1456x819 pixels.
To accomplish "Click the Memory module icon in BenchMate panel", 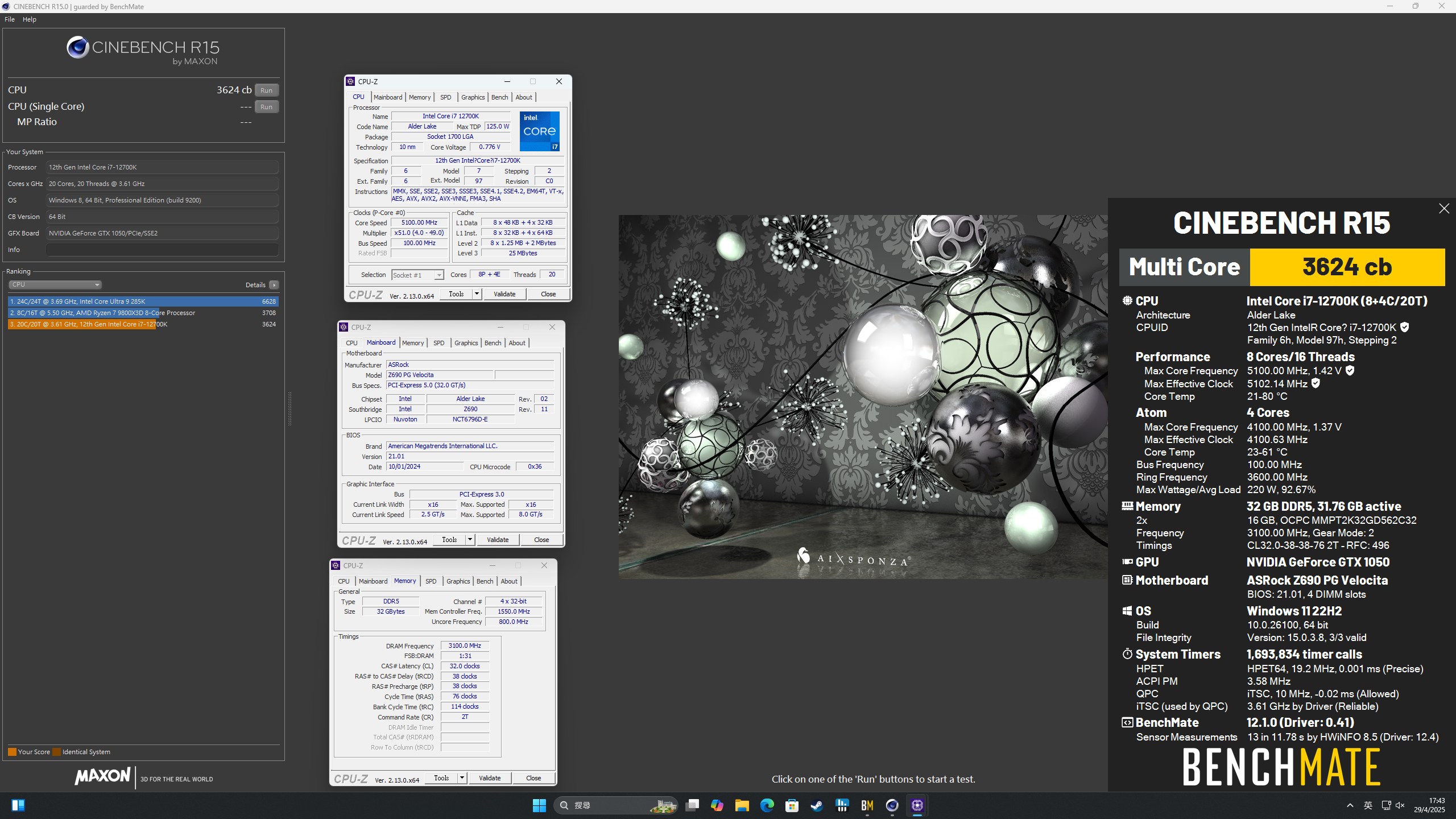I will click(x=1127, y=506).
